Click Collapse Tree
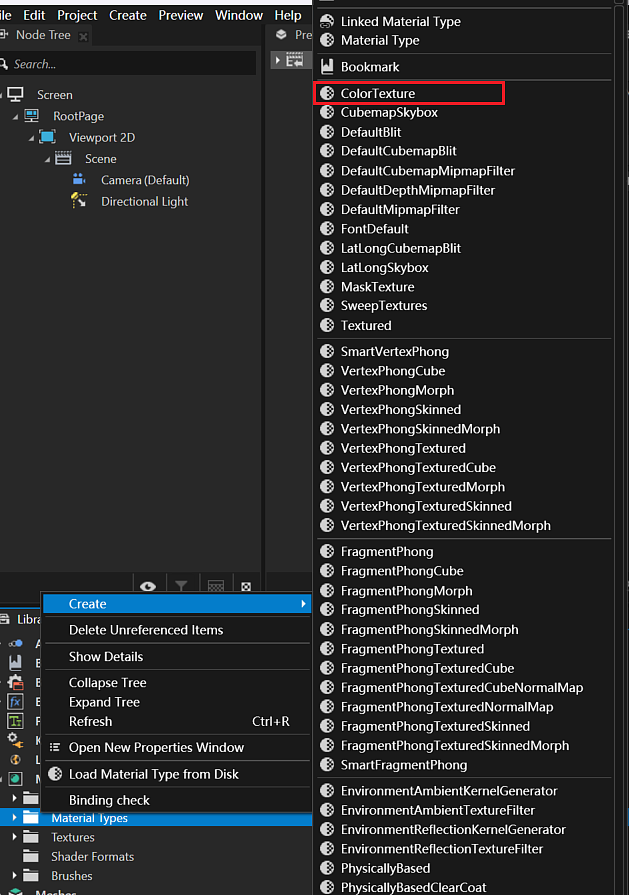The width and height of the screenshot is (629, 895). 107,683
